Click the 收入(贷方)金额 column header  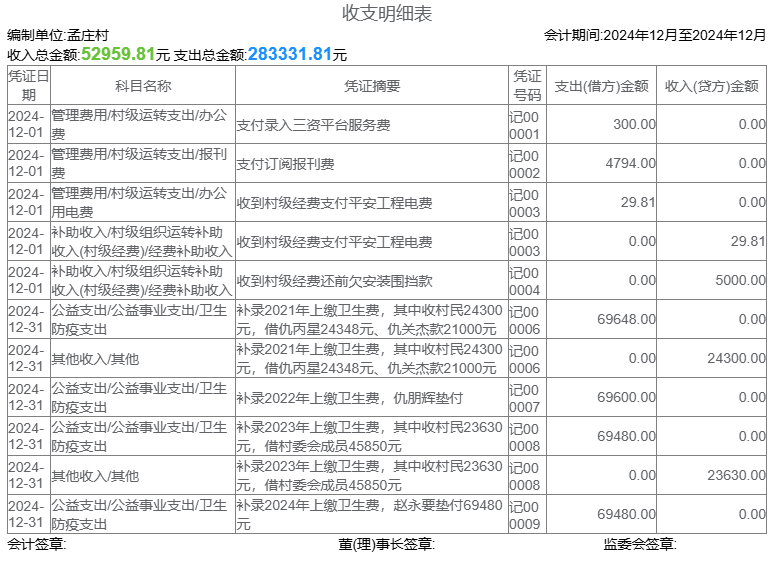pyautogui.click(x=712, y=86)
